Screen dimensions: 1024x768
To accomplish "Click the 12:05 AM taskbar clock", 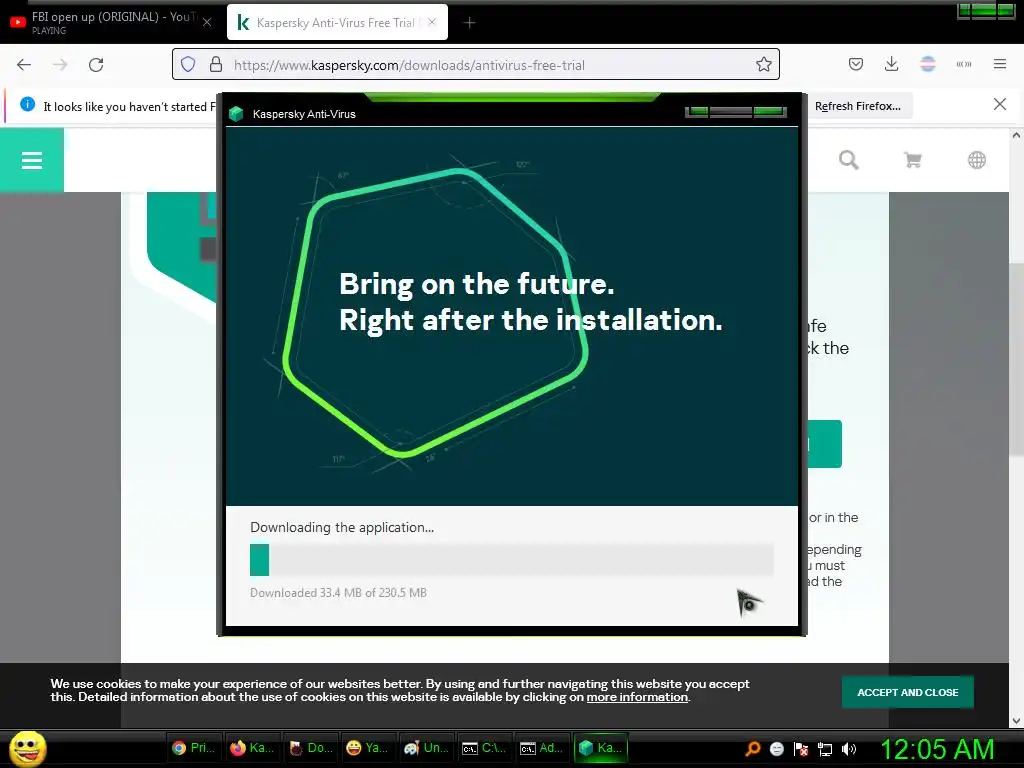I will point(937,749).
